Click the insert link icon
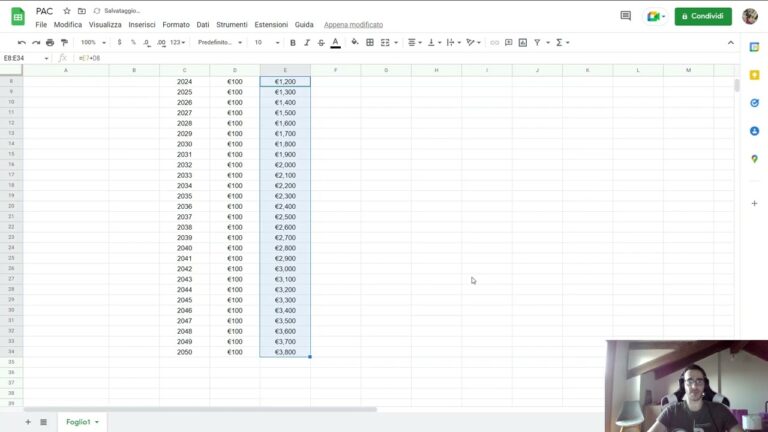Screen dimensions: 768x432 (494, 43)
